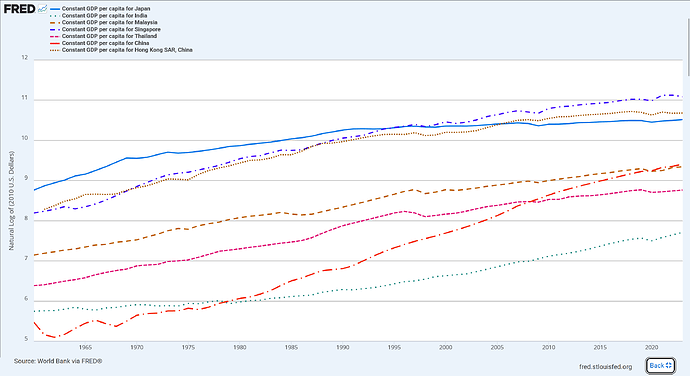Click the China legend line swatch

55,43
